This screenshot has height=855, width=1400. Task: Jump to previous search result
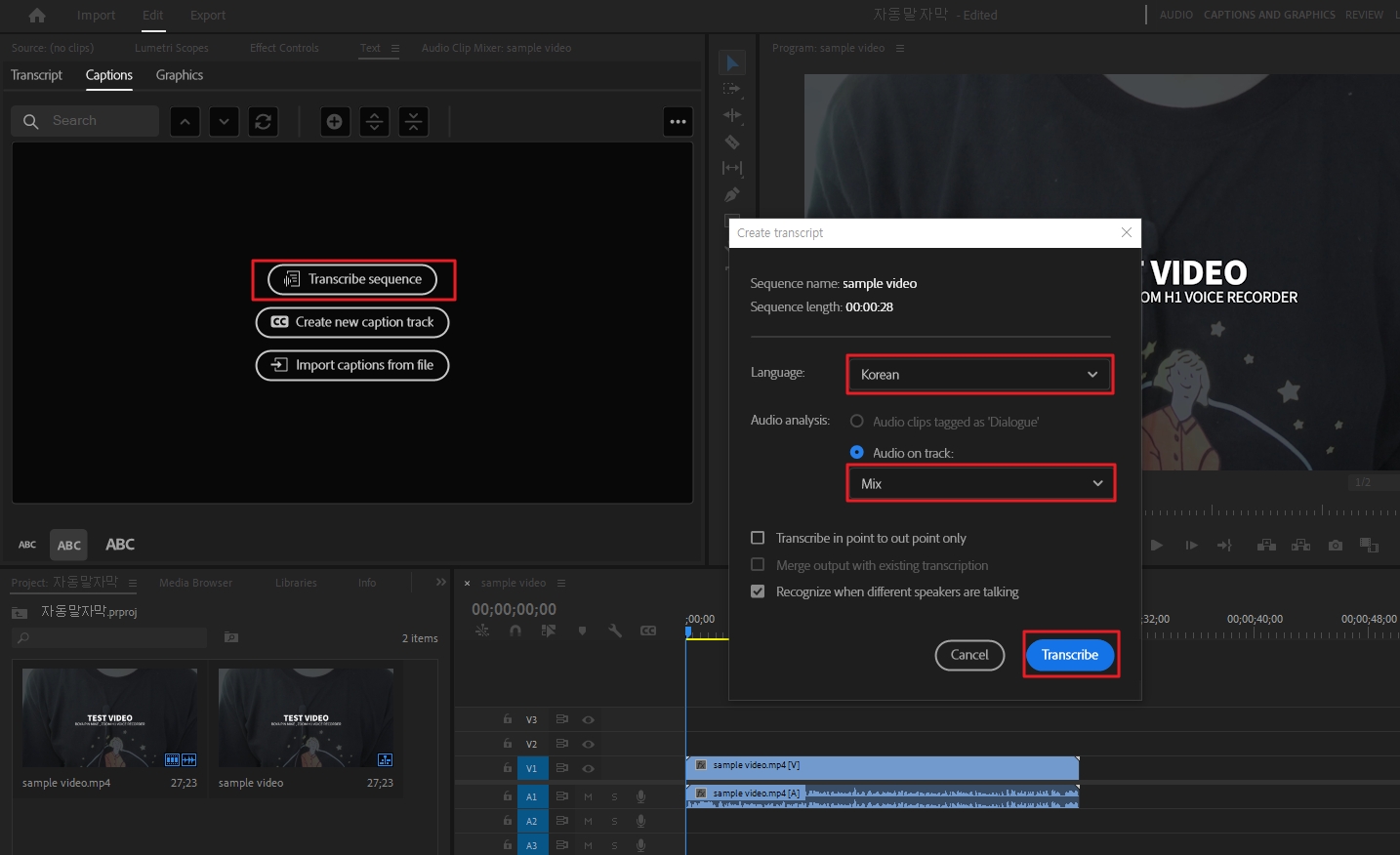pyautogui.click(x=185, y=121)
